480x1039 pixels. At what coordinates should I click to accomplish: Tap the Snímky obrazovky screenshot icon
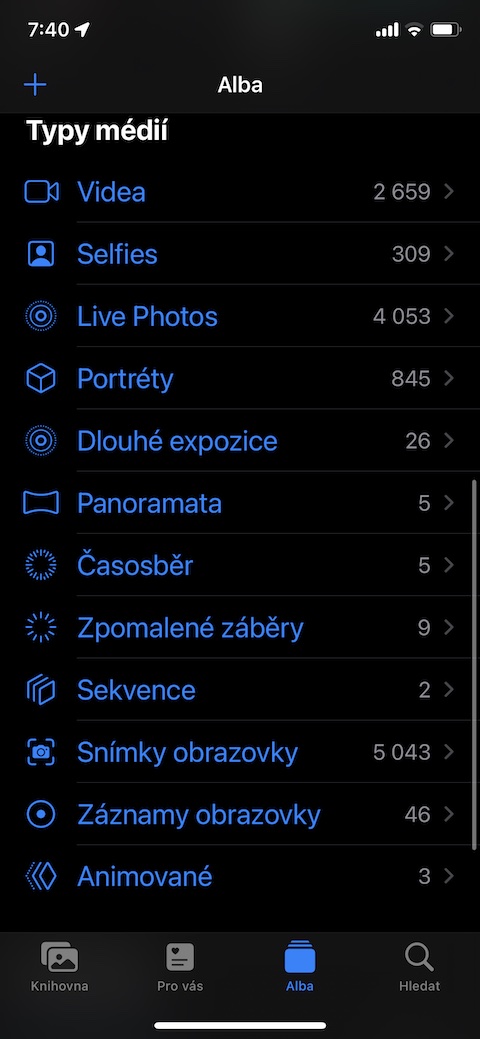coord(41,752)
